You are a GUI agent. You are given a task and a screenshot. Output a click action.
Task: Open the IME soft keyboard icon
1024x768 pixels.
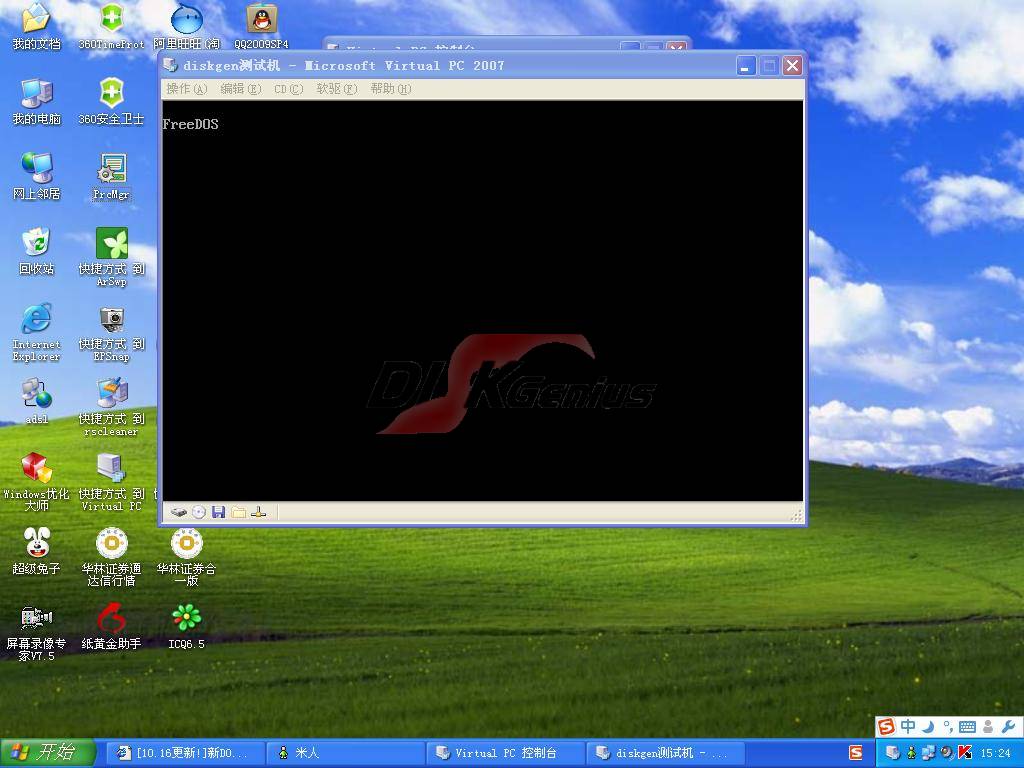tap(968, 727)
